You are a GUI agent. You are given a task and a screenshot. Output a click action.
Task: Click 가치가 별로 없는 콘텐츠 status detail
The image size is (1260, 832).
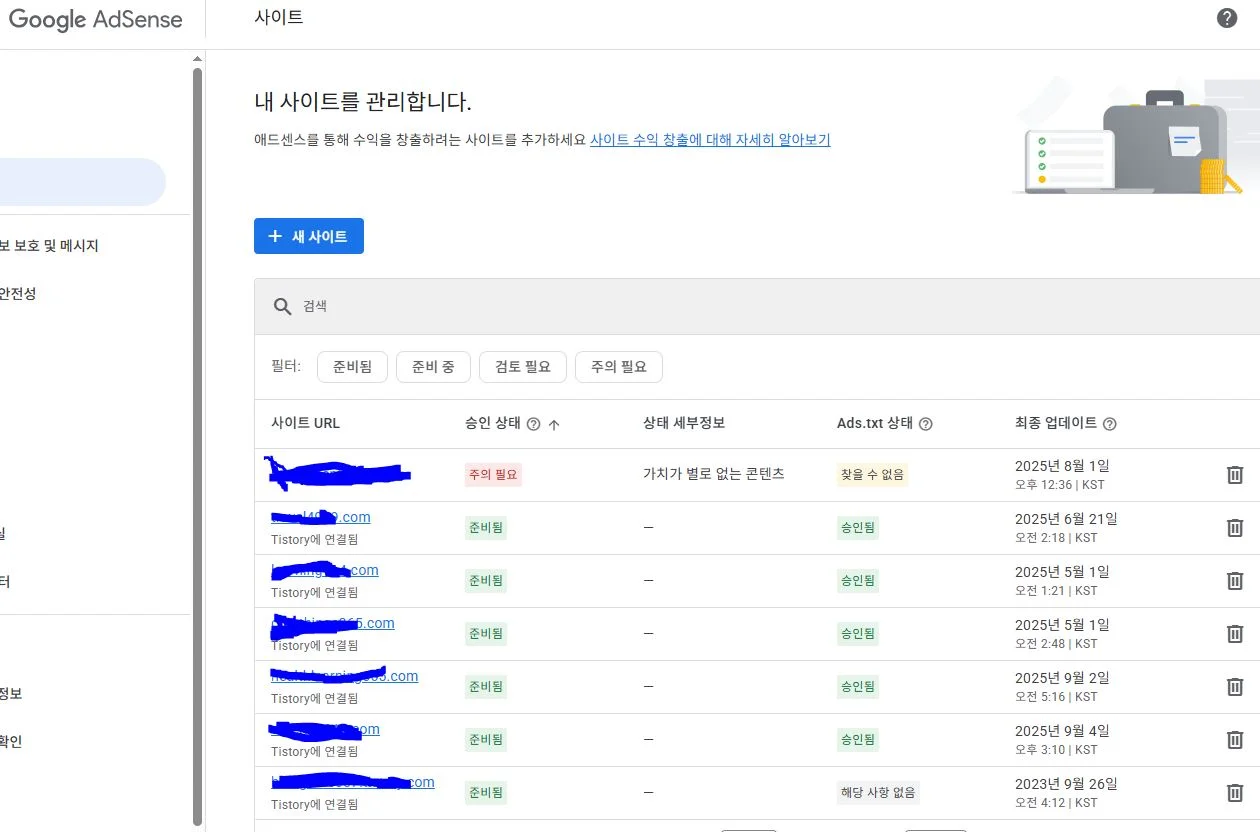[x=714, y=474]
